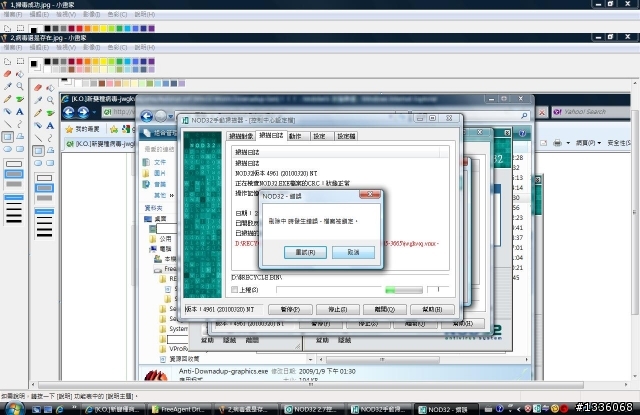Select Ellipse tool in 2,病毒還是存在.jpg Paint toolbox
This screenshot has width=640, height=415.
tap(7, 149)
